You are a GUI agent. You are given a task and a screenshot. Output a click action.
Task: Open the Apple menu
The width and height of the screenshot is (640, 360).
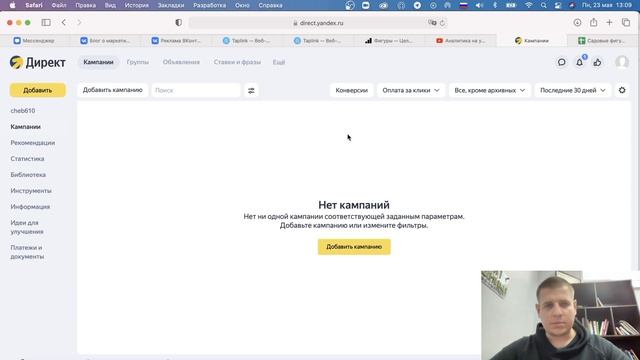coord(12,5)
